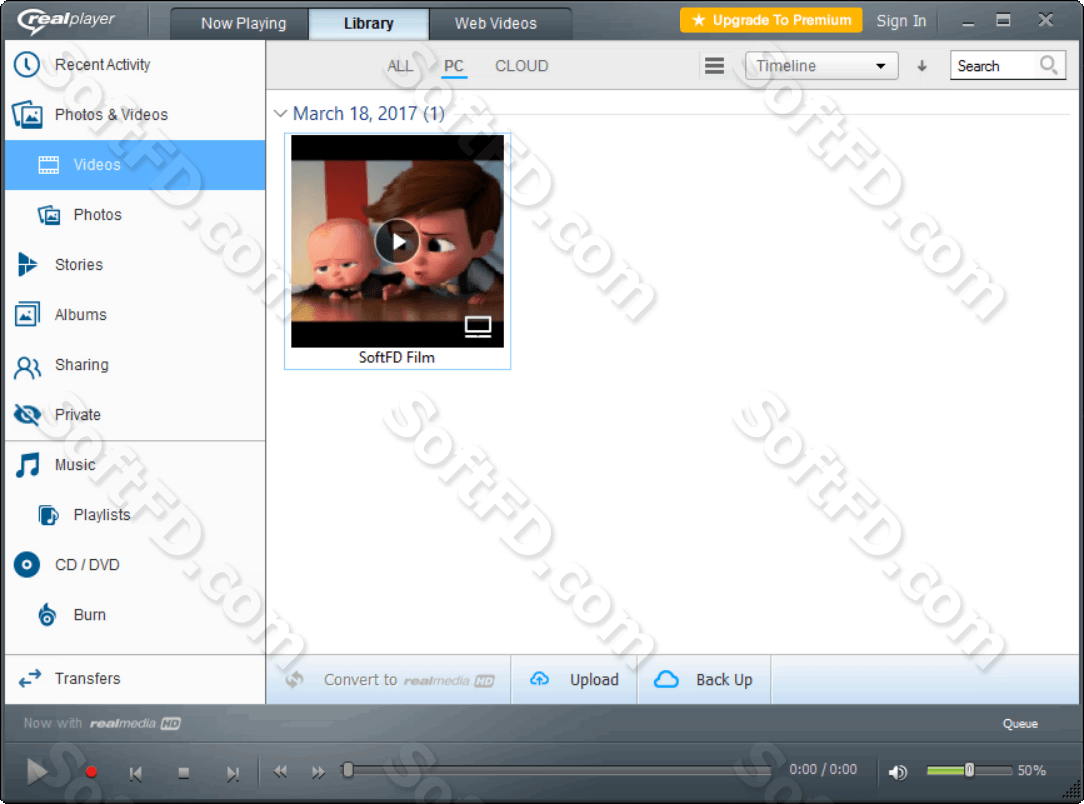Start playback with the Play button

pyautogui.click(x=36, y=772)
